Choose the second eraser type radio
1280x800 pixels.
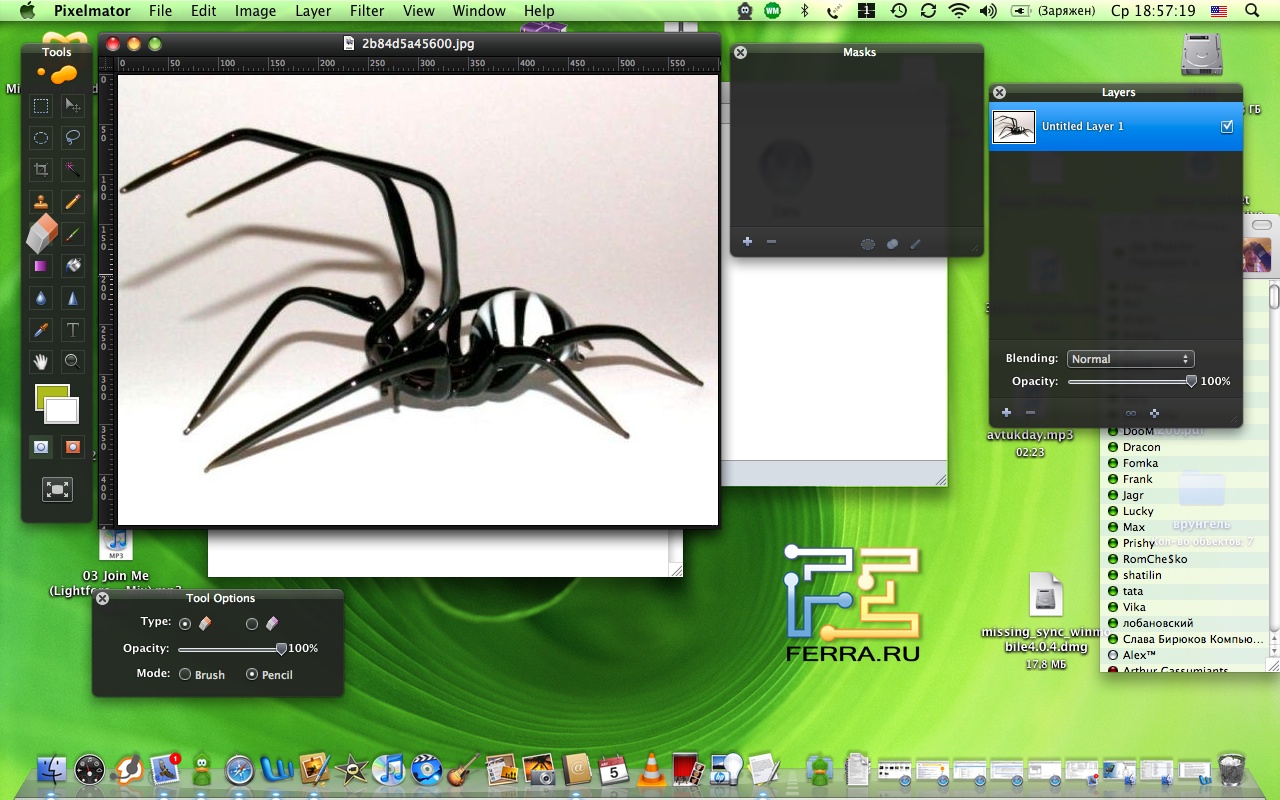252,623
